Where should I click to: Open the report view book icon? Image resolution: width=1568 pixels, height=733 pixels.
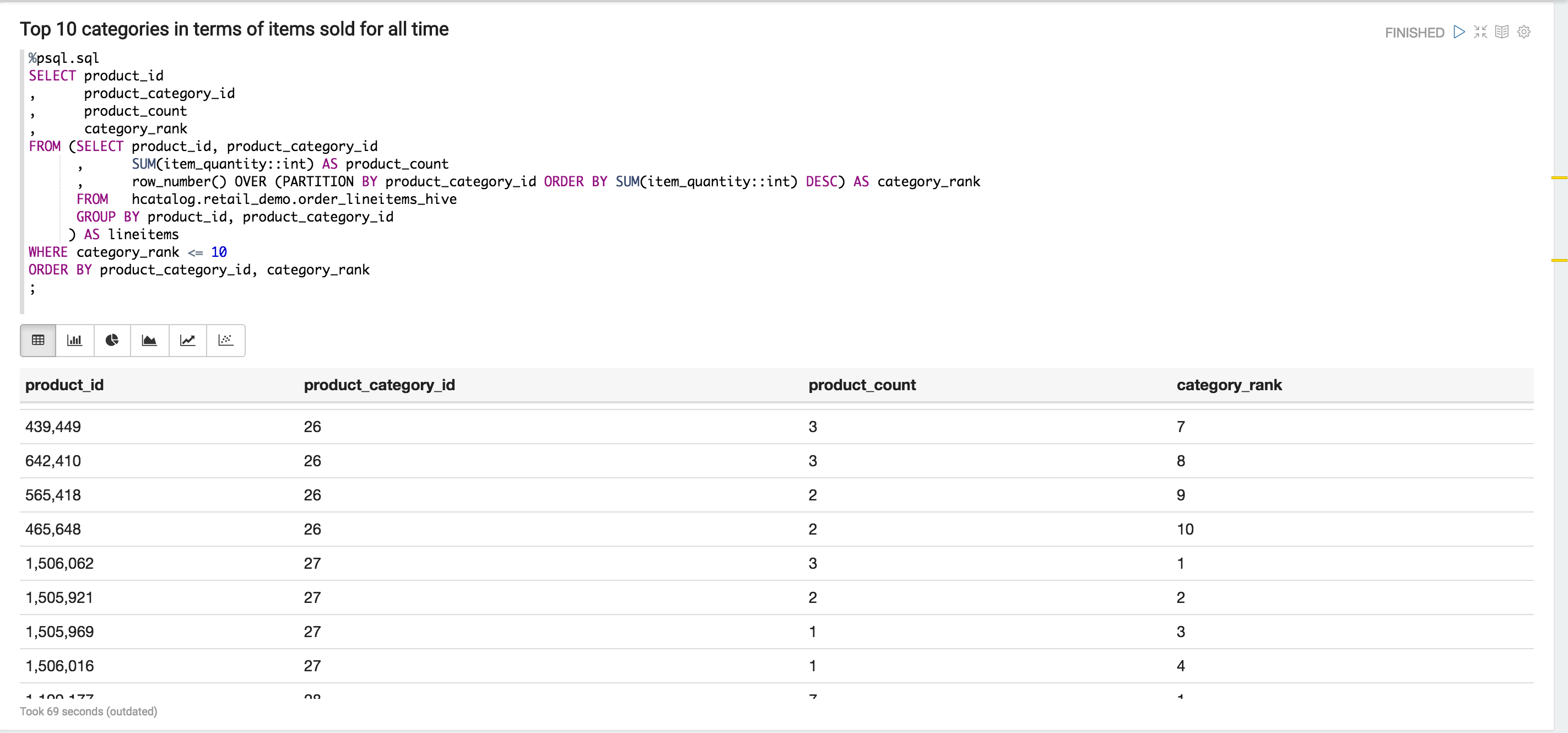coord(1502,31)
